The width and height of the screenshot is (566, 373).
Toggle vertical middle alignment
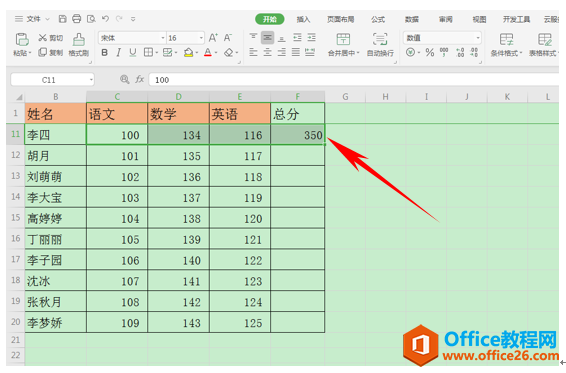point(267,37)
